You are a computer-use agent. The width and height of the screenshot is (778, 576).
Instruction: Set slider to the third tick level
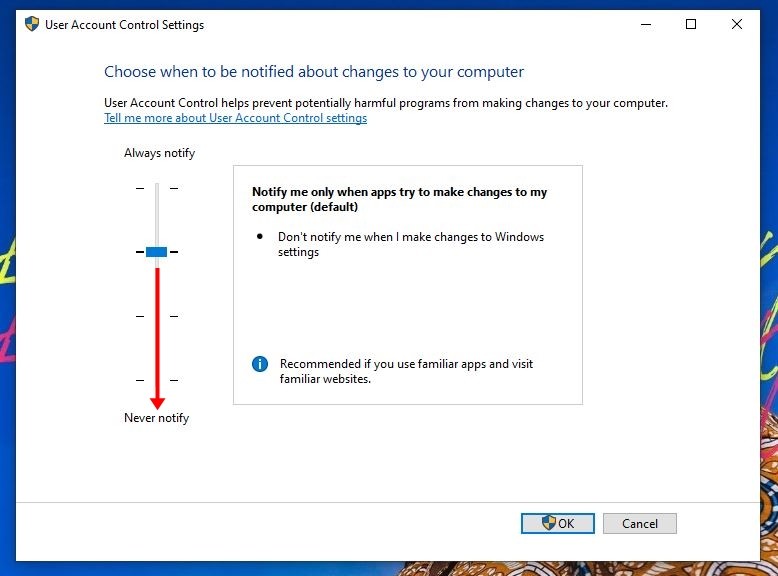pos(157,316)
